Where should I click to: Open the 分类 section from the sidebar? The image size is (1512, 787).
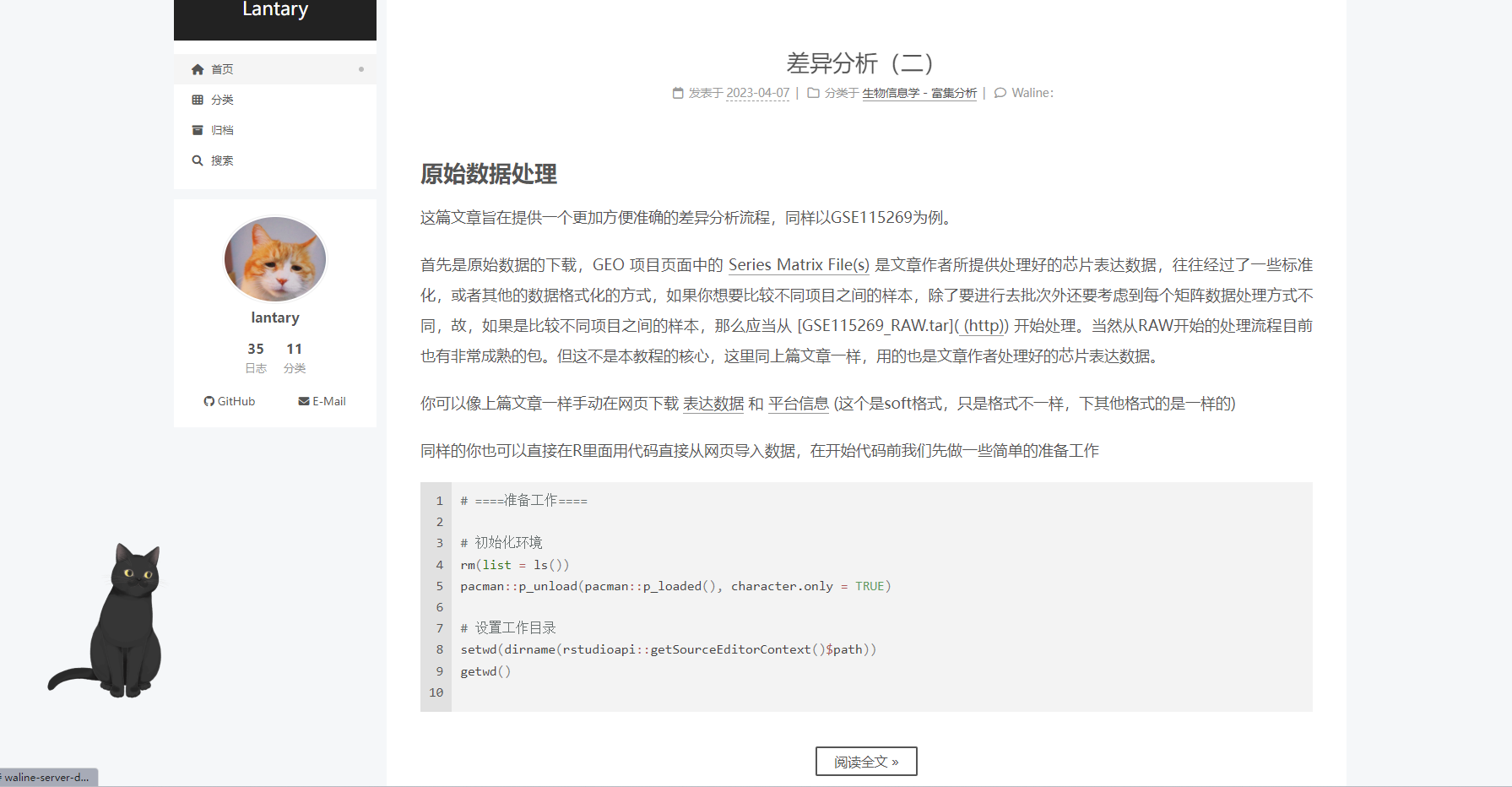(x=222, y=99)
